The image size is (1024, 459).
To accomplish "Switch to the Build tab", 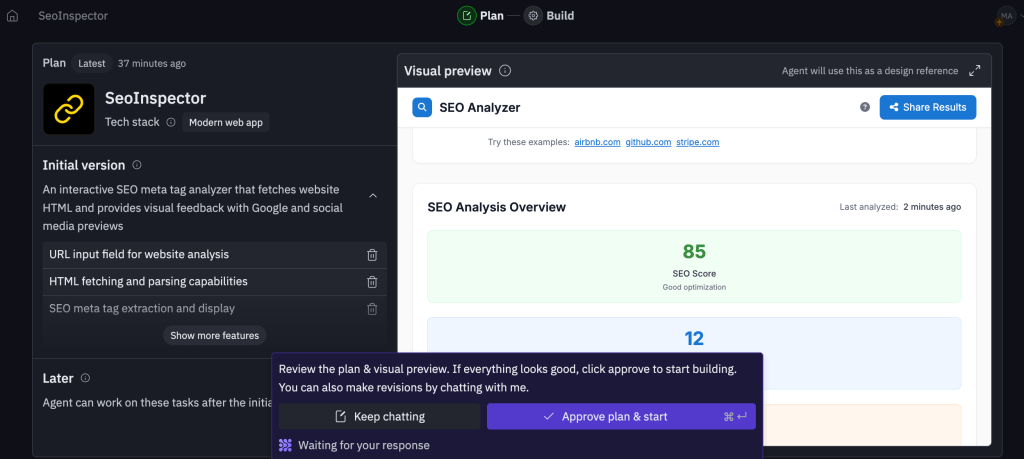I will [x=550, y=16].
